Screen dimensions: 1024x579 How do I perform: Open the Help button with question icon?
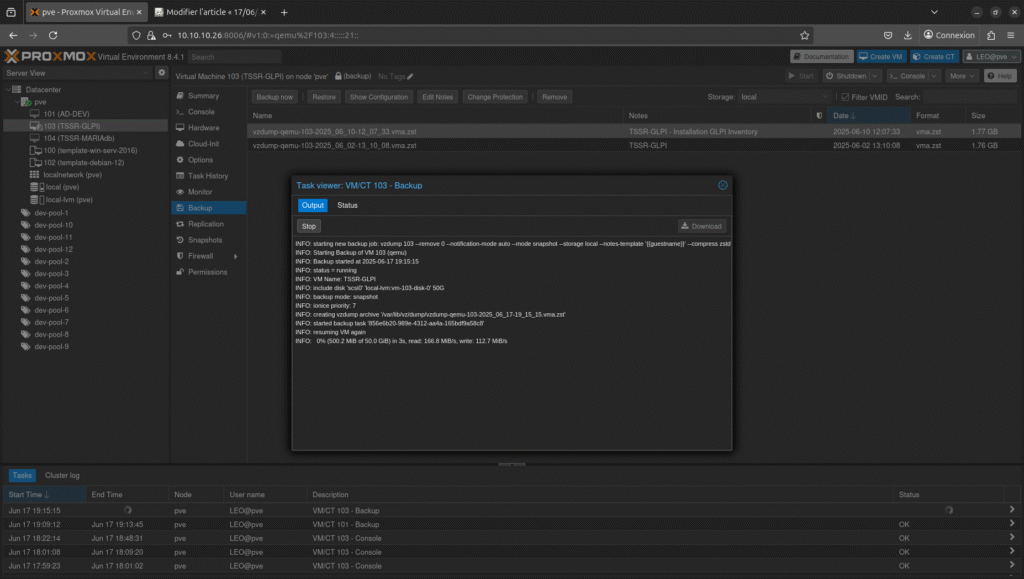(x=999, y=76)
